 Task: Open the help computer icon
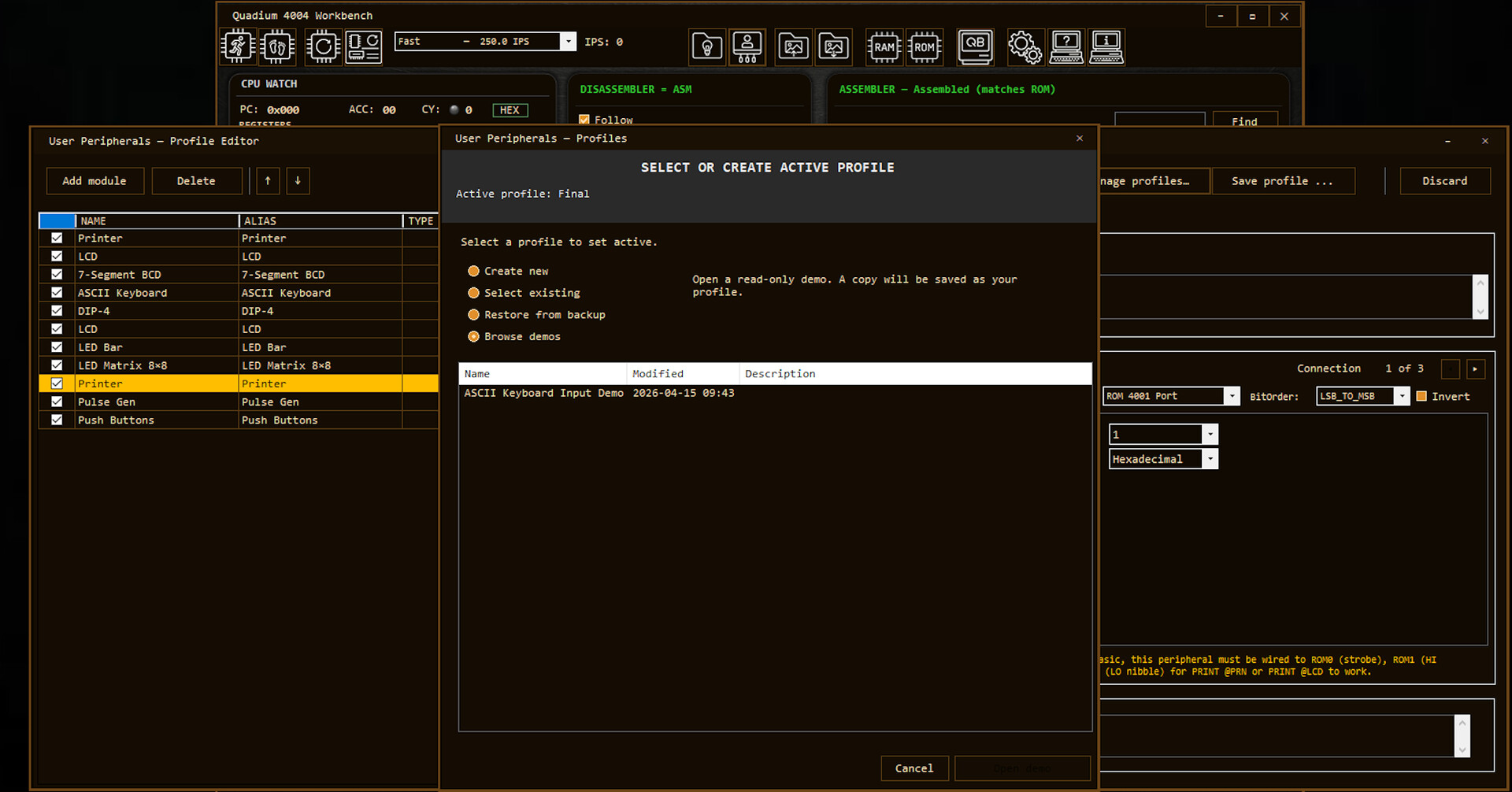coord(1065,46)
